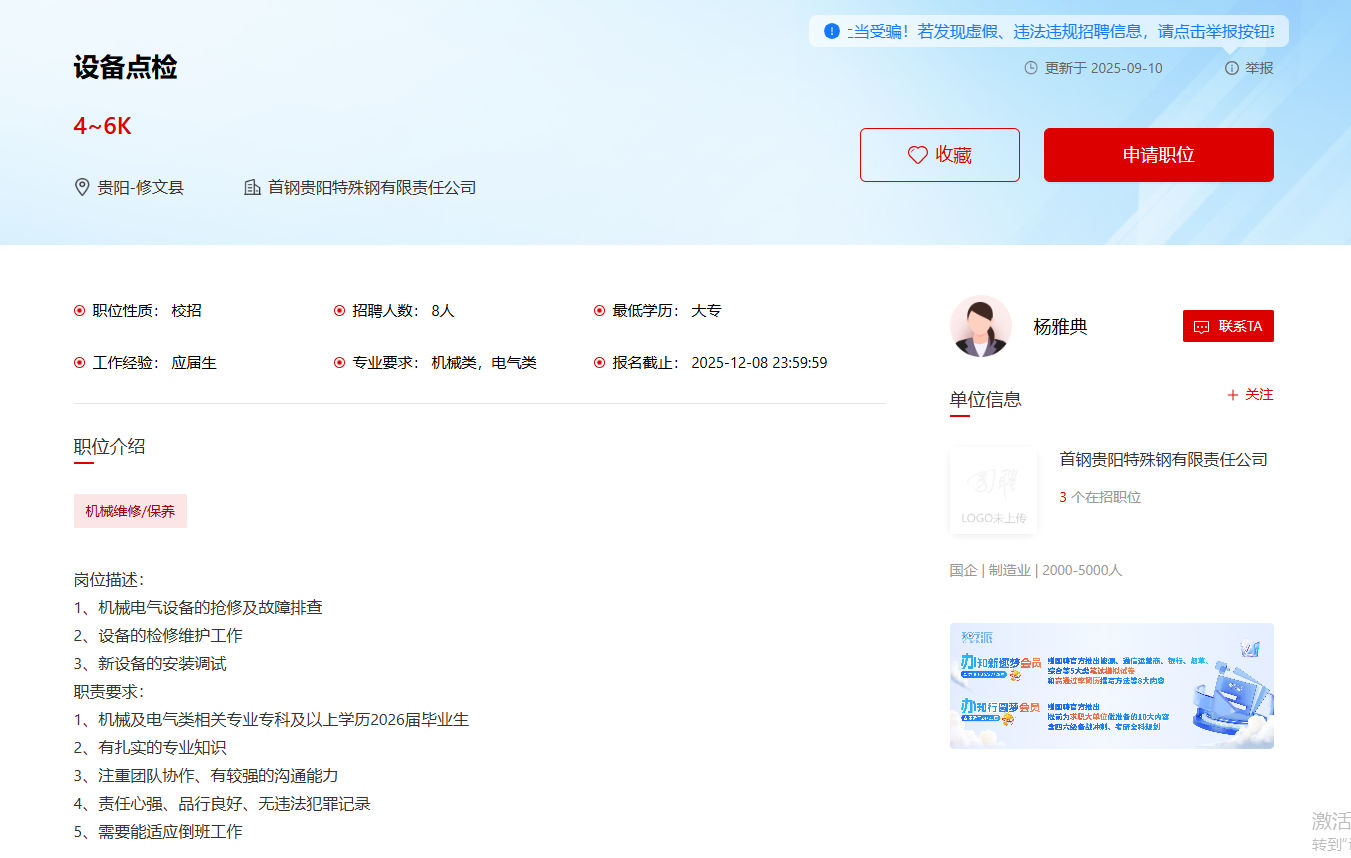Open company link 首钢贵阳特殊钢有限责任公司 under salary
This screenshot has height=858, width=1351.
pos(372,187)
